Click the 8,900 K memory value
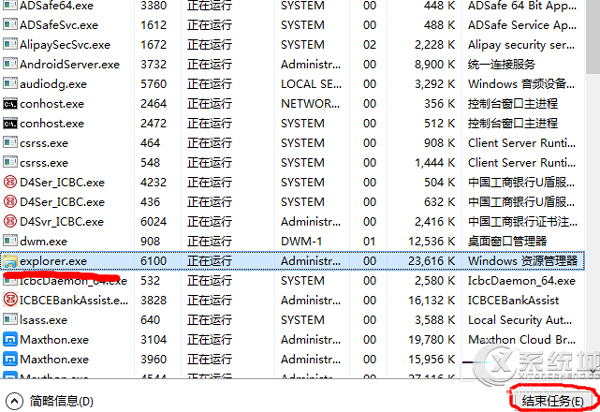 (435, 64)
